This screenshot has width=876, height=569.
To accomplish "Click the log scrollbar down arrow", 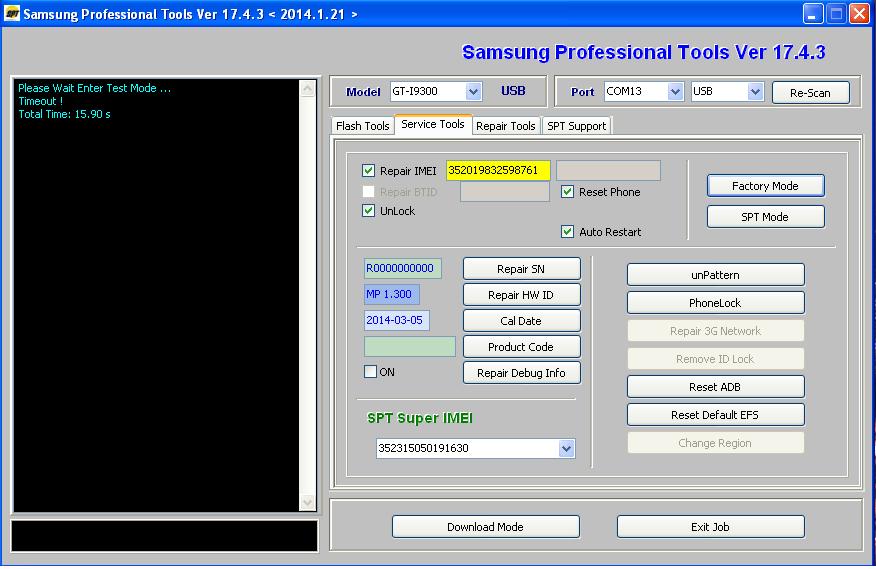I will [307, 502].
